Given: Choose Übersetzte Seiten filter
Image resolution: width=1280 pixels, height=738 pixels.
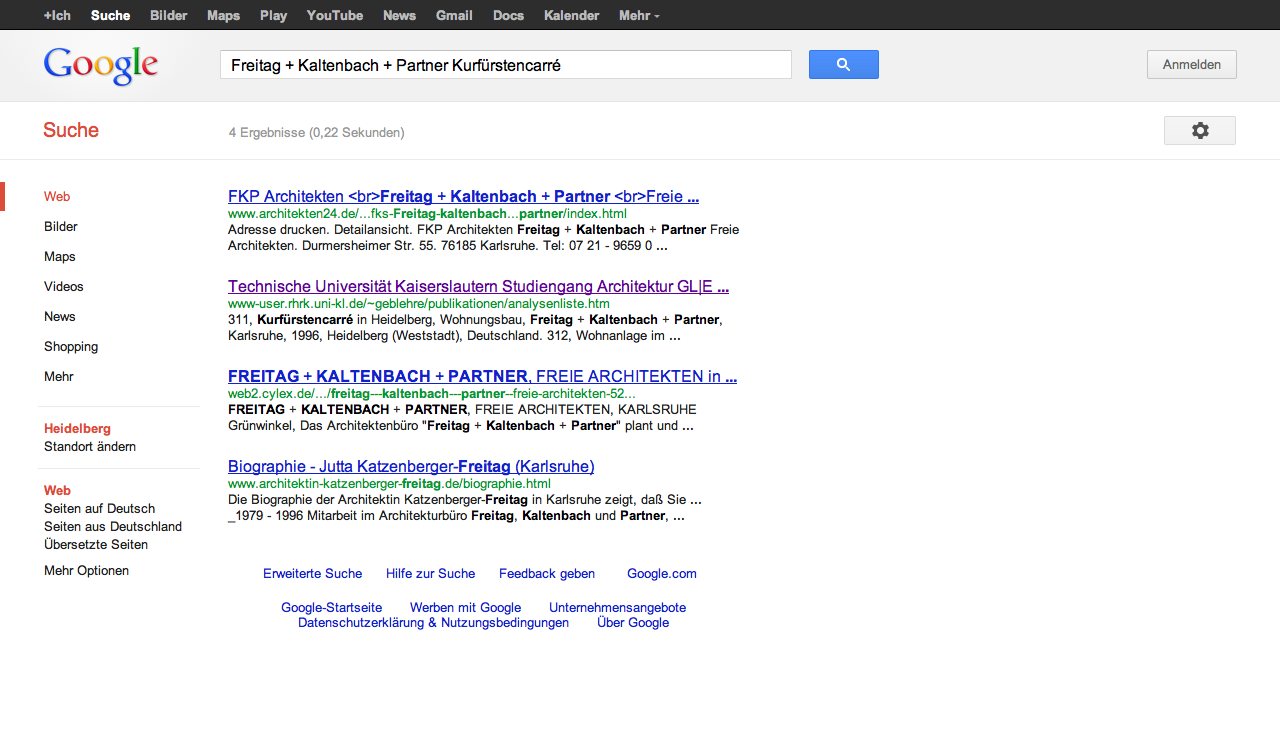Looking at the screenshot, I should 96,545.
